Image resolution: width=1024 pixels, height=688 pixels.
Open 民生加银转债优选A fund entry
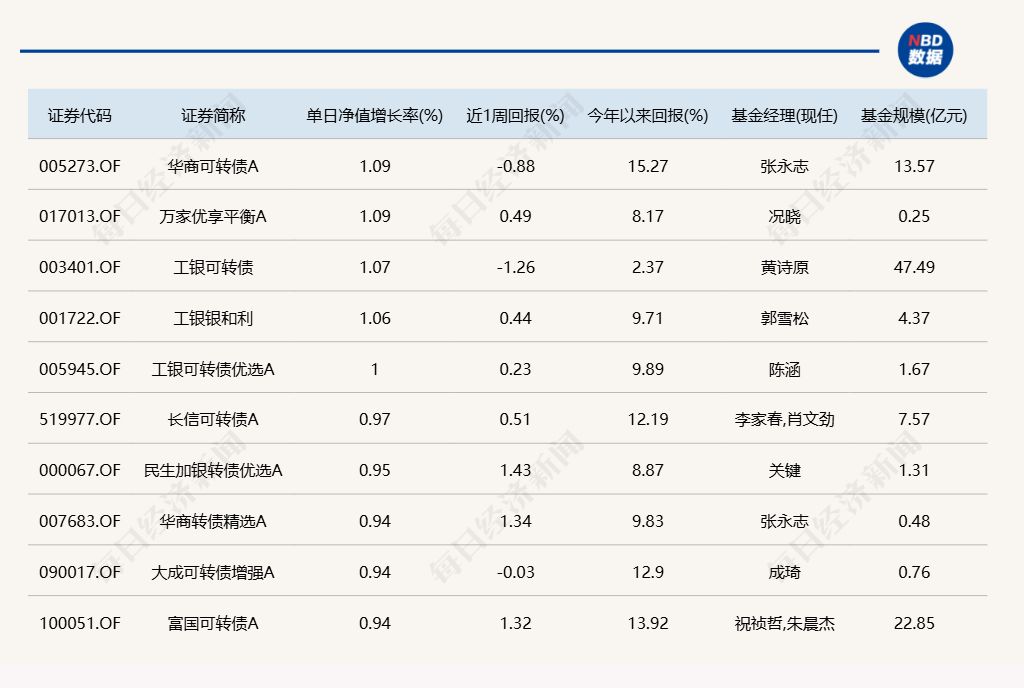click(x=213, y=470)
